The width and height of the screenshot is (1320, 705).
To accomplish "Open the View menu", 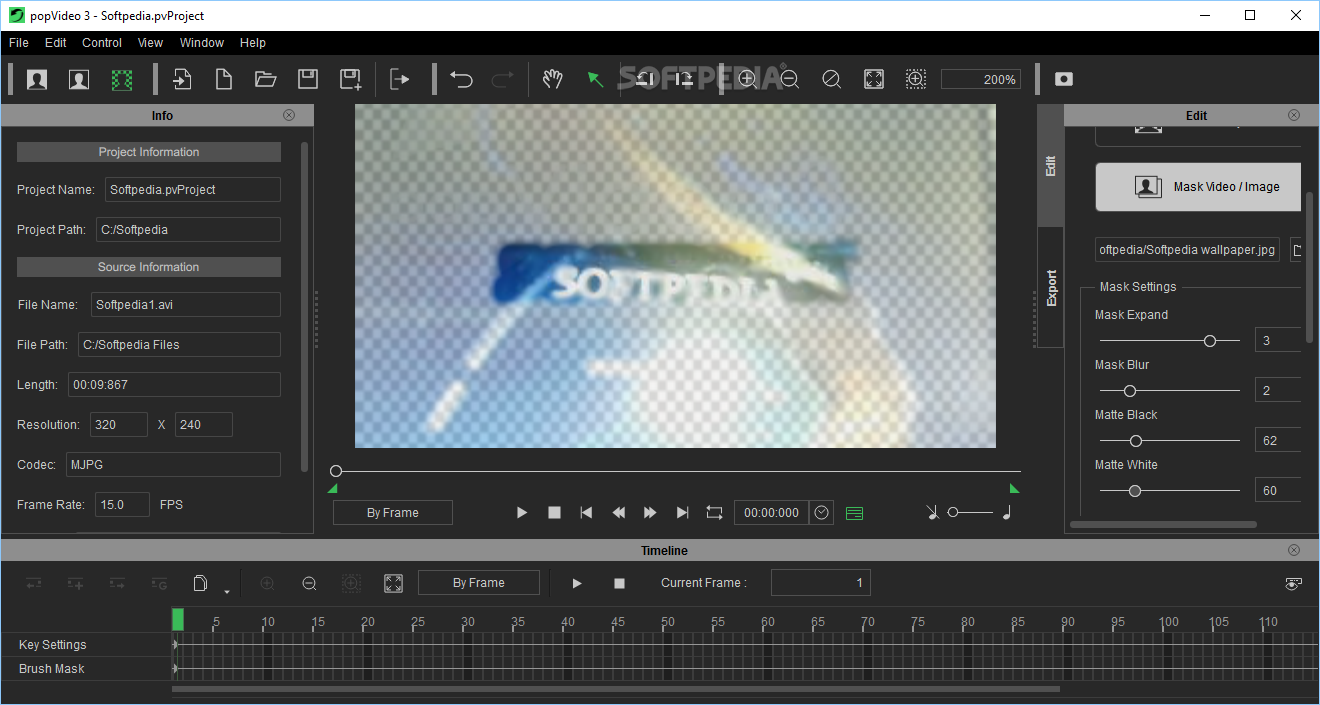I will pyautogui.click(x=151, y=43).
